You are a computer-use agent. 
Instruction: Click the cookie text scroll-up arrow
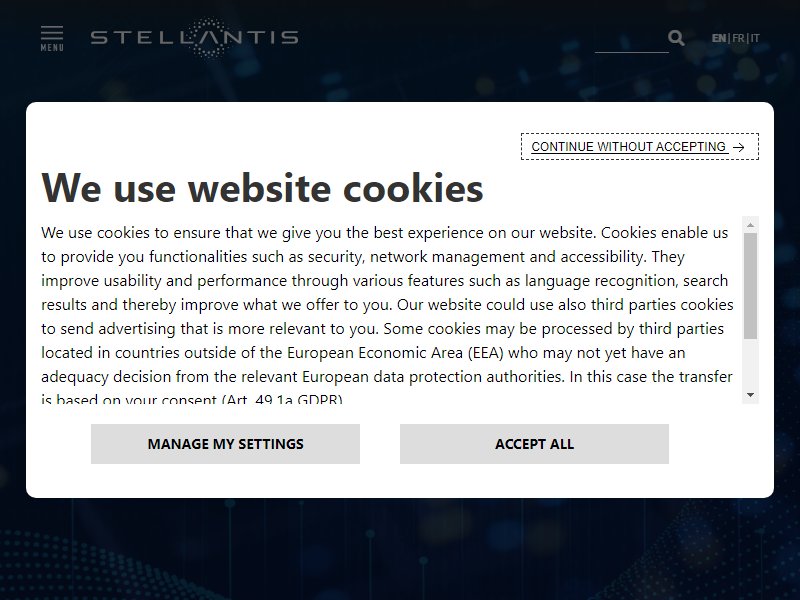click(x=750, y=224)
